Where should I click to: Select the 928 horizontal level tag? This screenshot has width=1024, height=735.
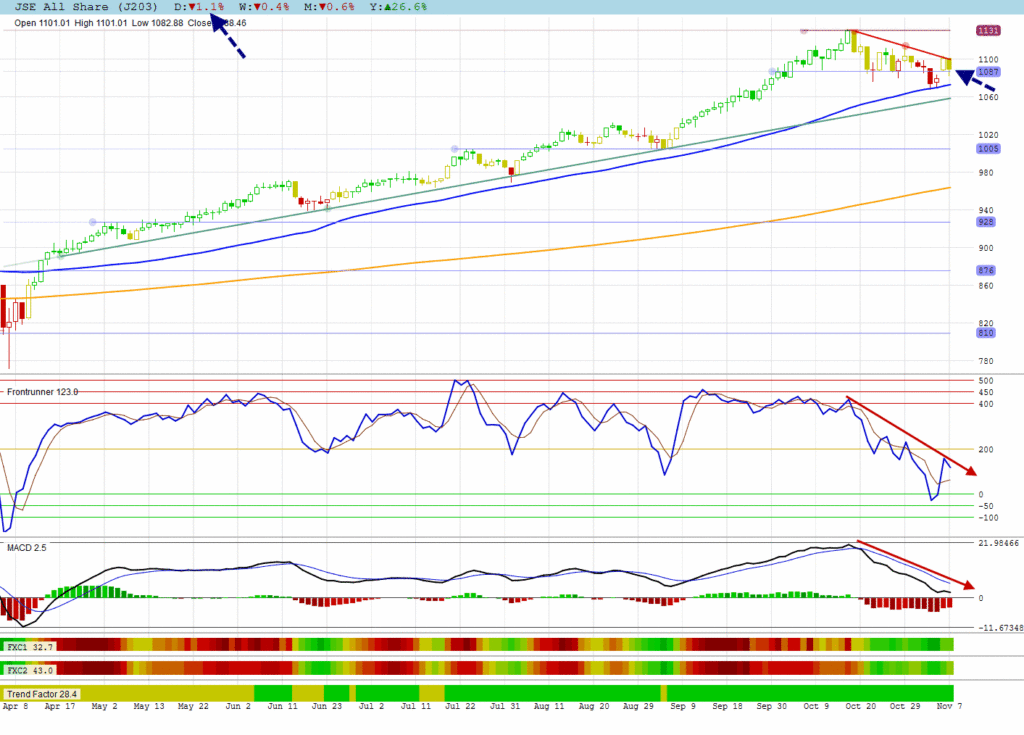click(x=988, y=222)
